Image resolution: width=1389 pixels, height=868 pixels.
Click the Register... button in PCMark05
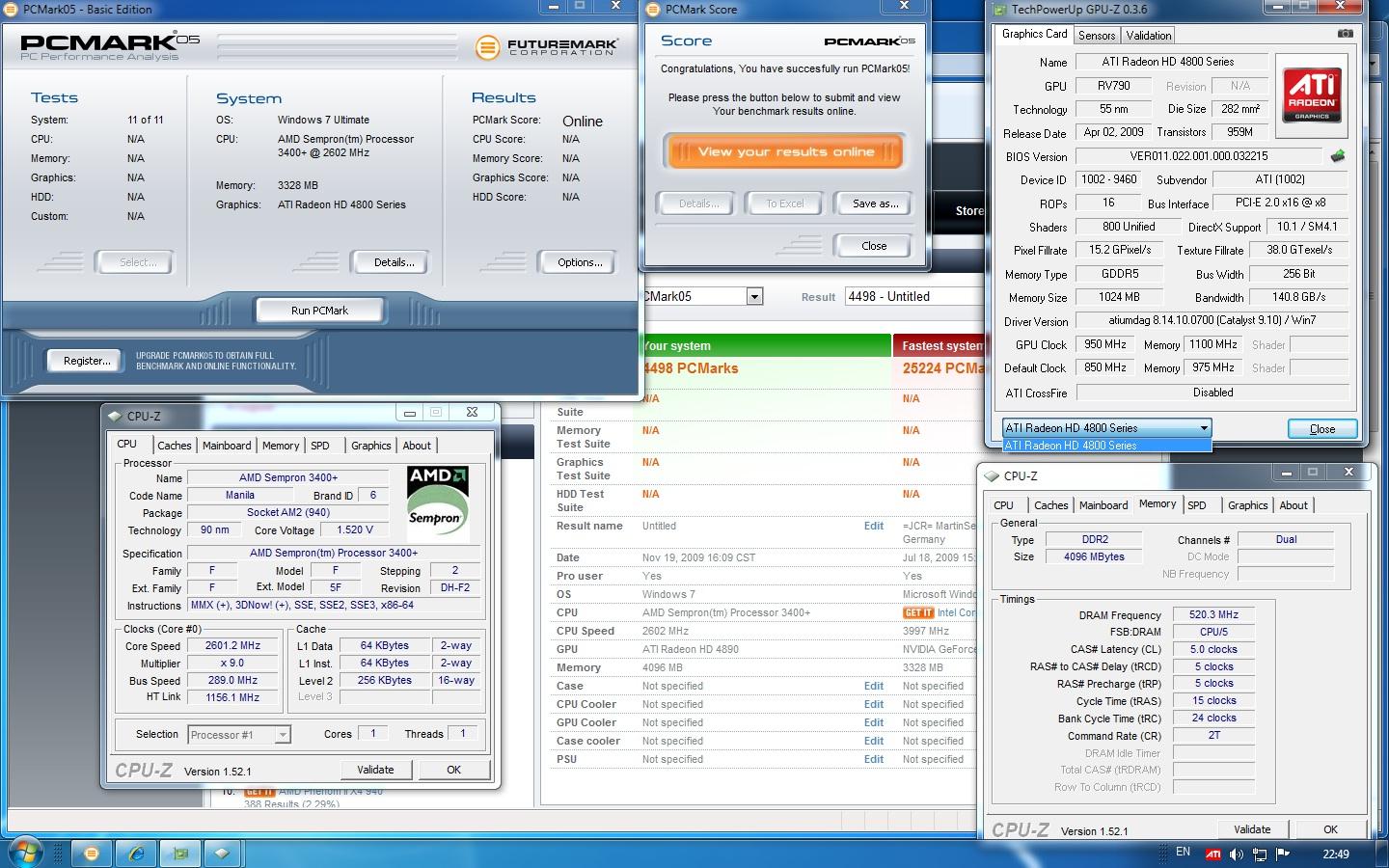pyautogui.click(x=86, y=361)
